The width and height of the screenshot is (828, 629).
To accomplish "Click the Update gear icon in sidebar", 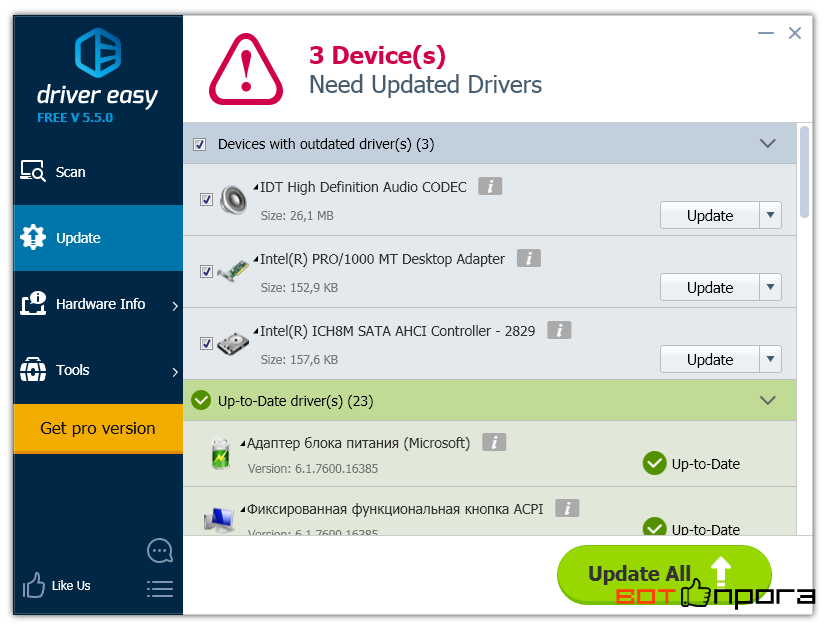I will coord(33,237).
